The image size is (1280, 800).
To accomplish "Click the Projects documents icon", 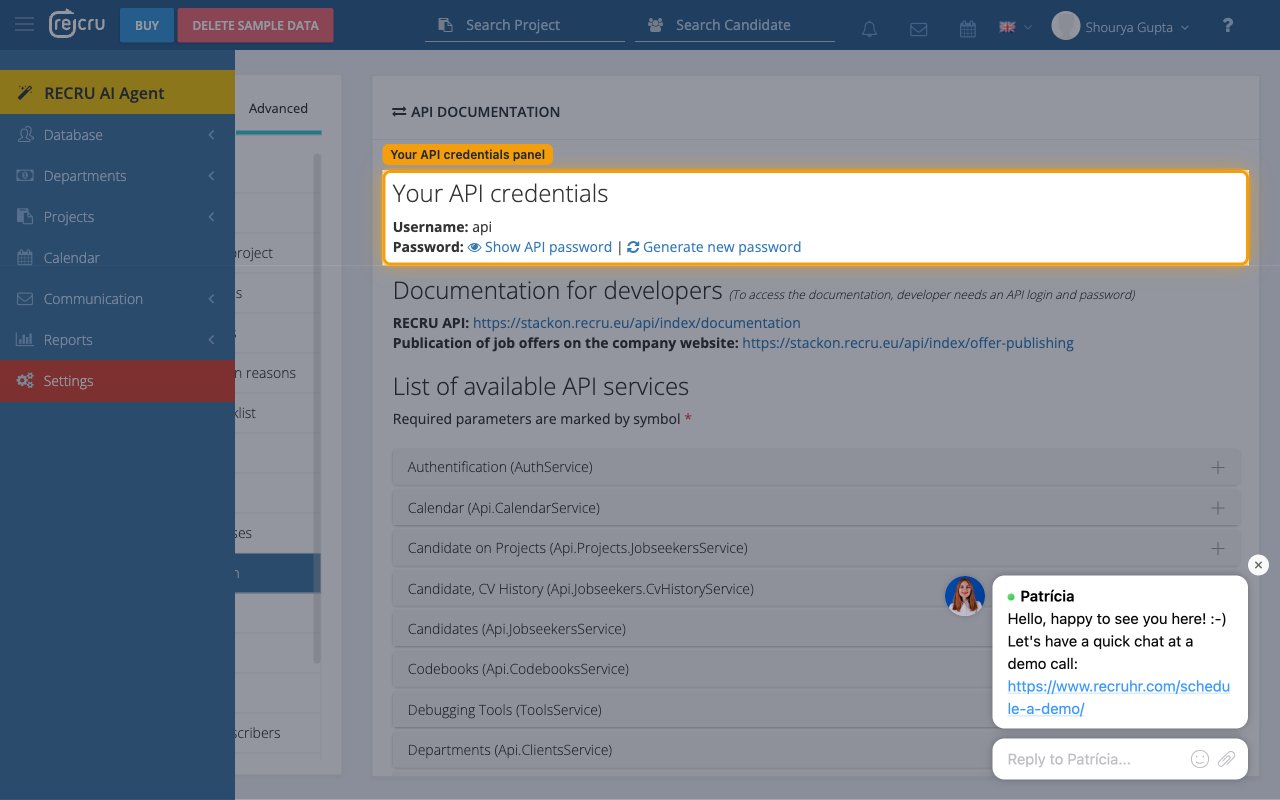I will click(x=25, y=217).
